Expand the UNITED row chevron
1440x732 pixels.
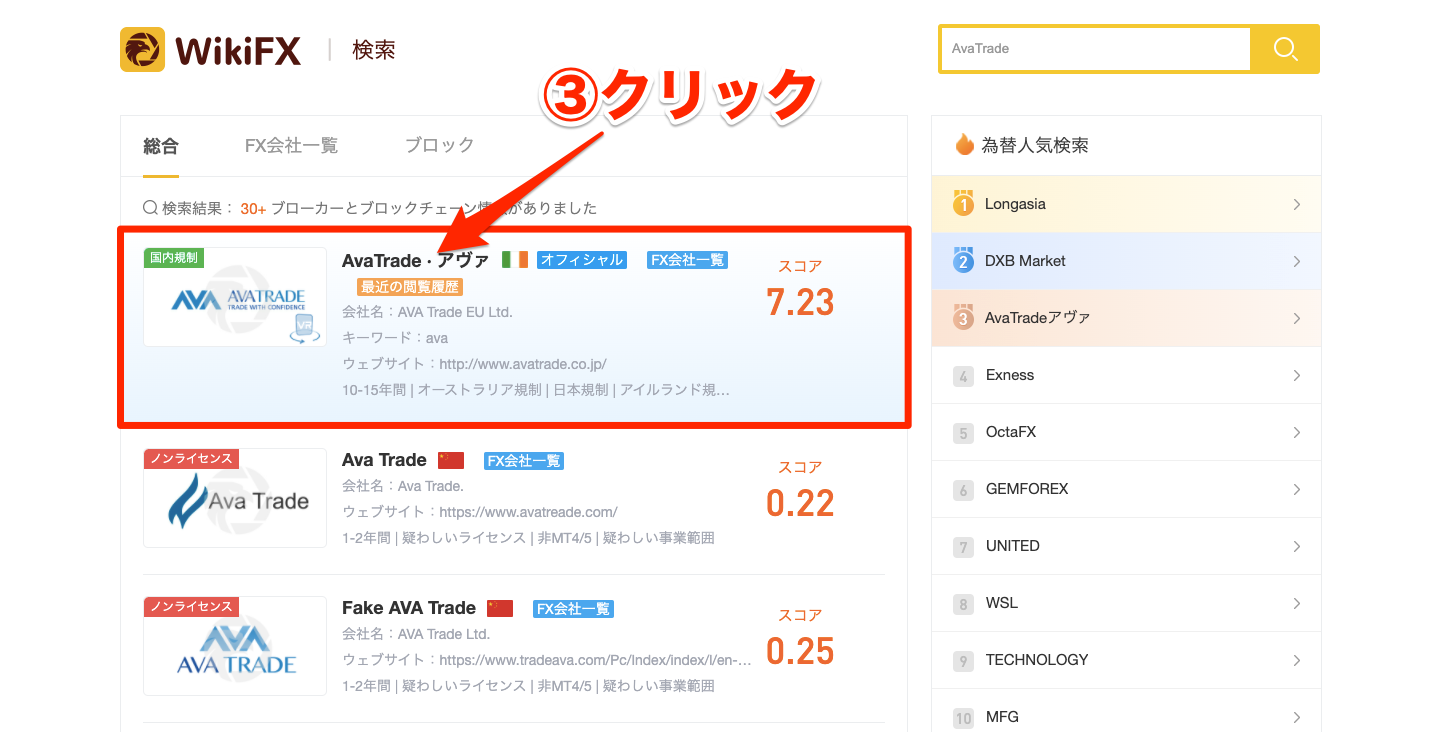(x=1297, y=546)
